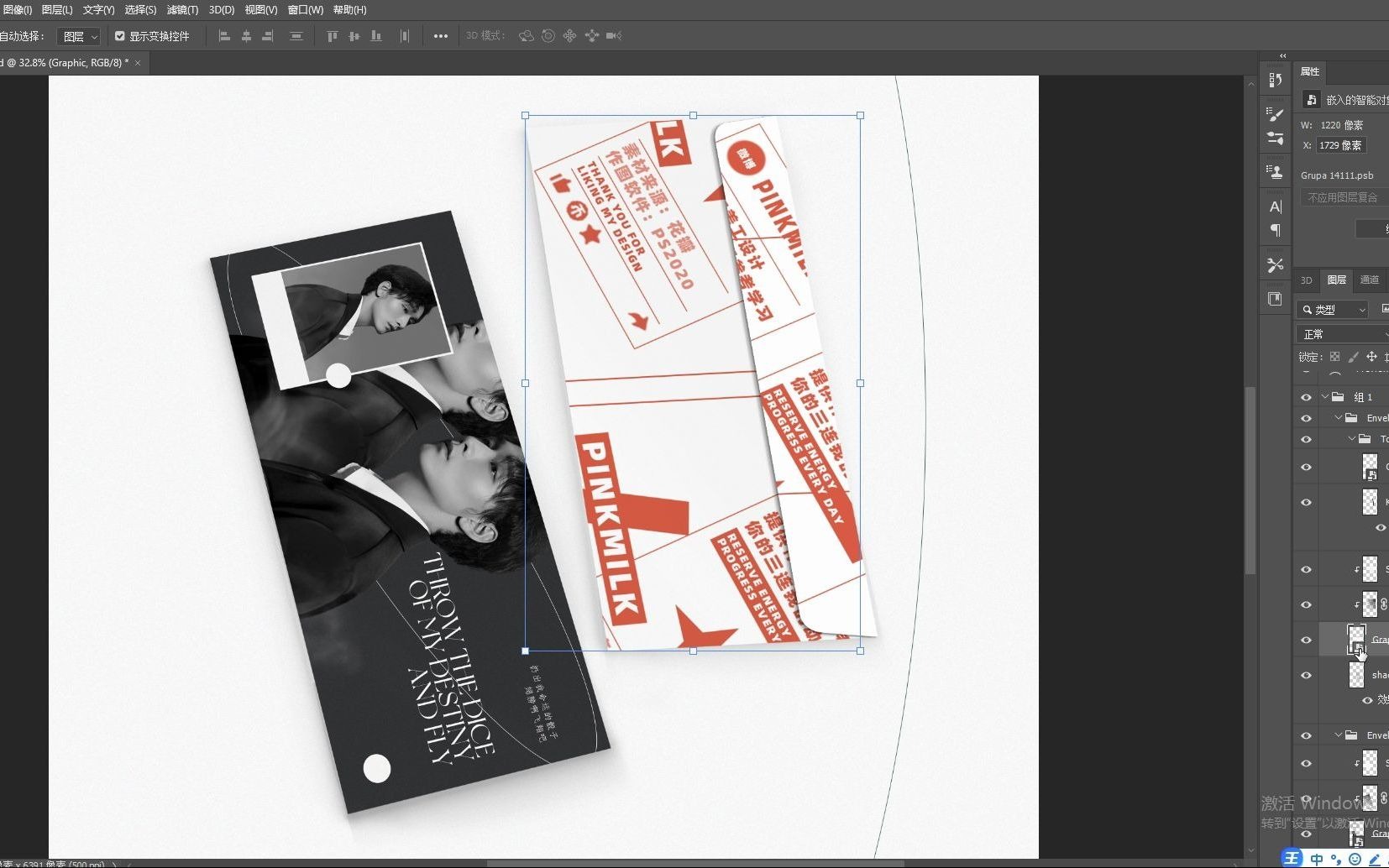Select the 3D slide mode icon
This screenshot has width=1389, height=868.
tap(591, 36)
